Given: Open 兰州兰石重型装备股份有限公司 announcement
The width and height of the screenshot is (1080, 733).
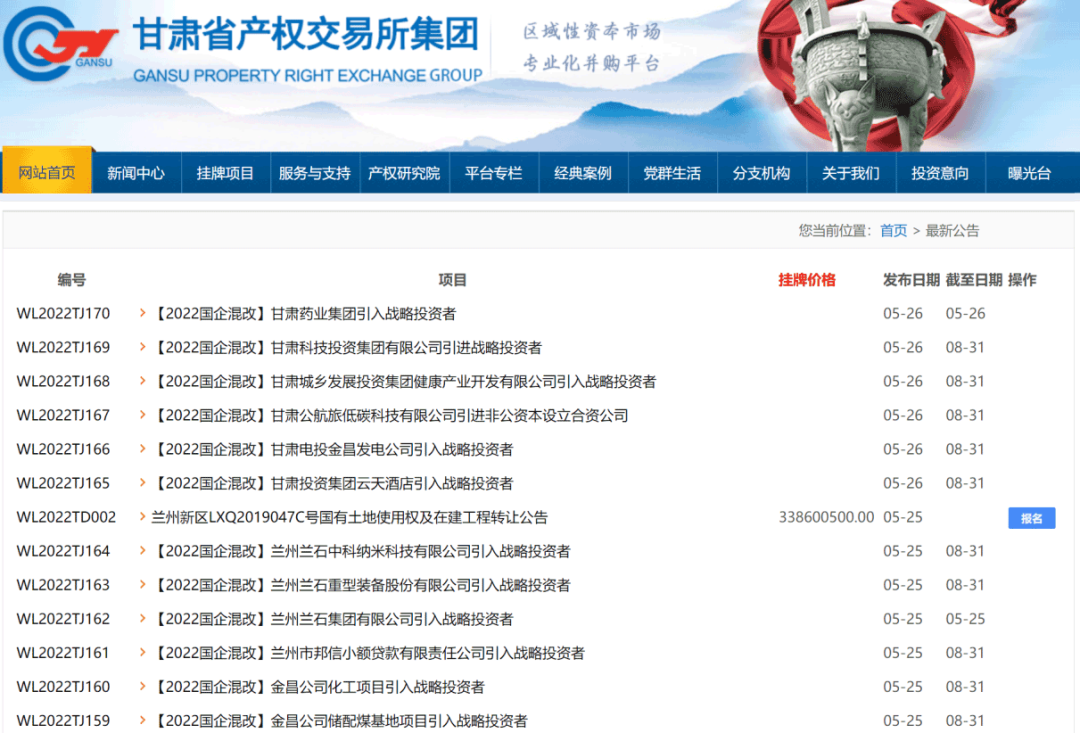Looking at the screenshot, I should click(x=361, y=585).
